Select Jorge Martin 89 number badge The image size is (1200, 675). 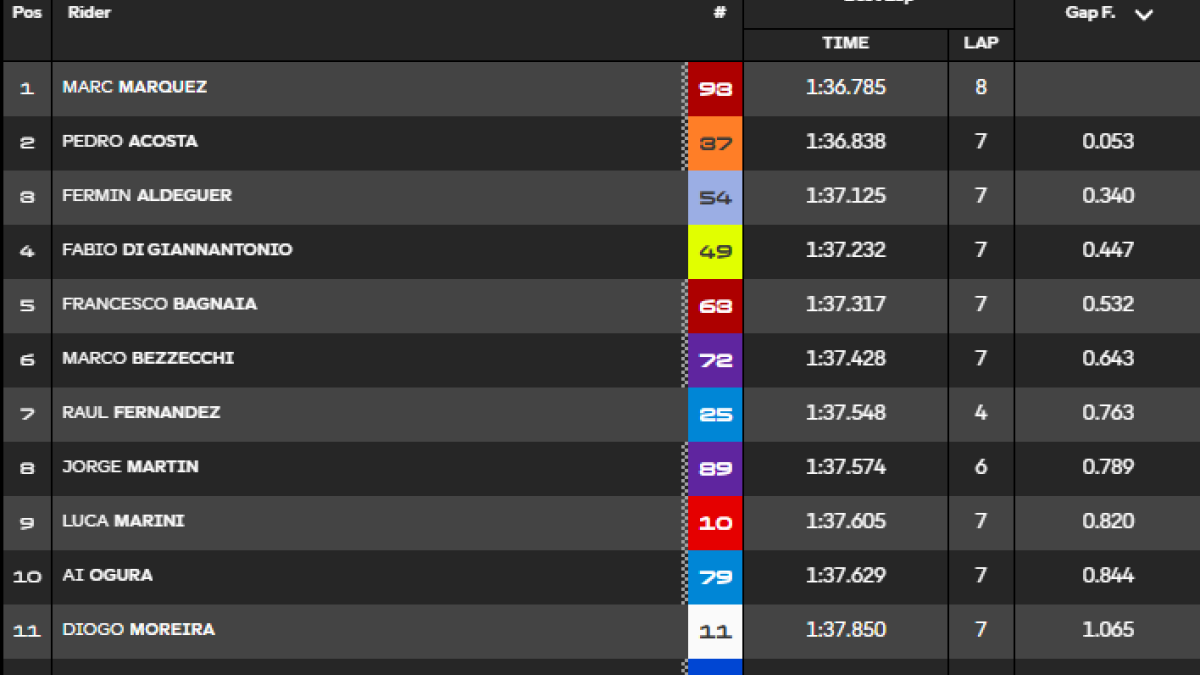click(715, 468)
